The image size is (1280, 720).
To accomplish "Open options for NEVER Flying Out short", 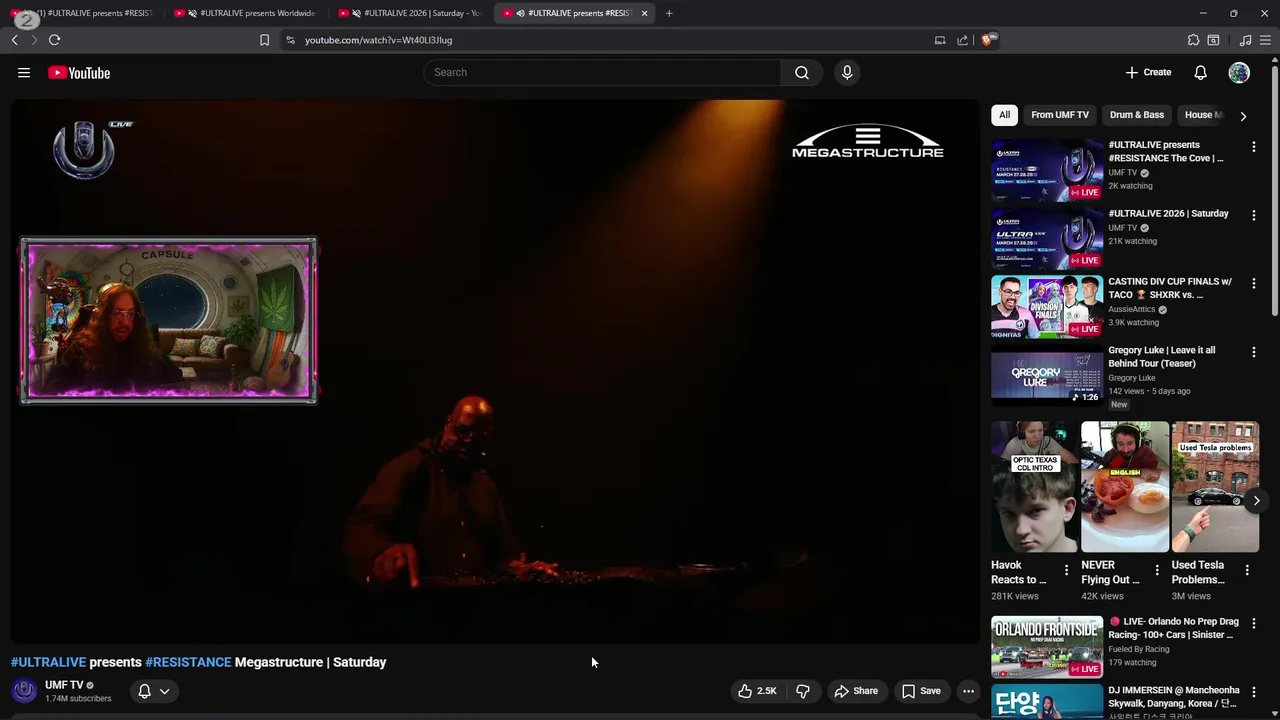I will [x=1157, y=570].
